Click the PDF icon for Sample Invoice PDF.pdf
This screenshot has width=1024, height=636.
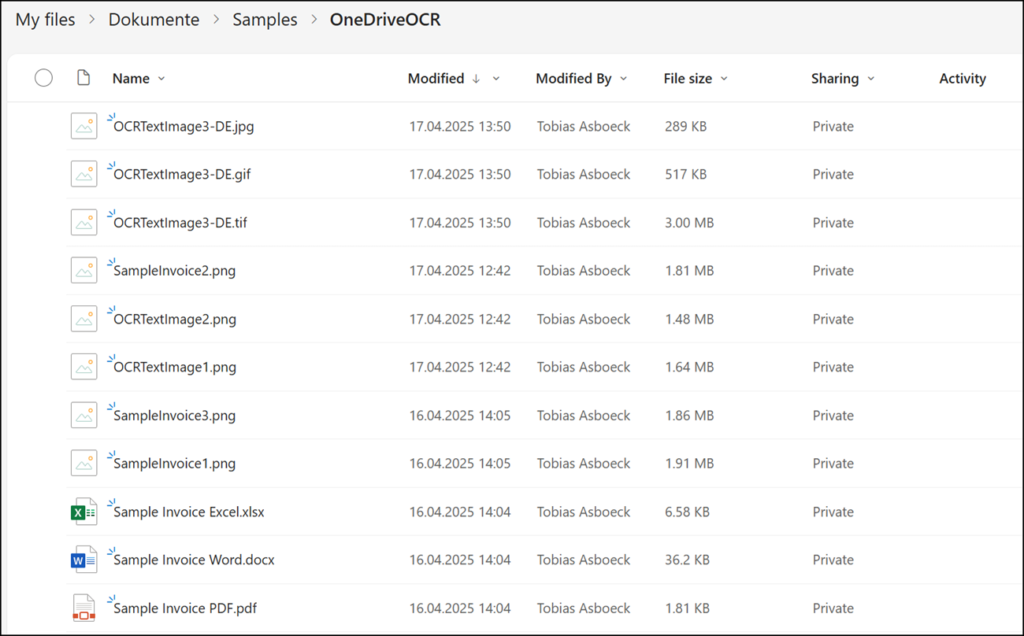coord(84,607)
